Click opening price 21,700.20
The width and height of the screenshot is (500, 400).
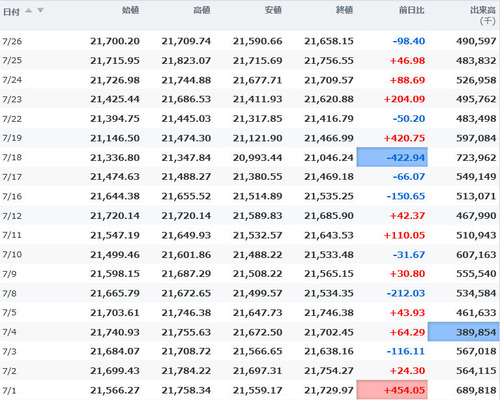tap(115, 41)
